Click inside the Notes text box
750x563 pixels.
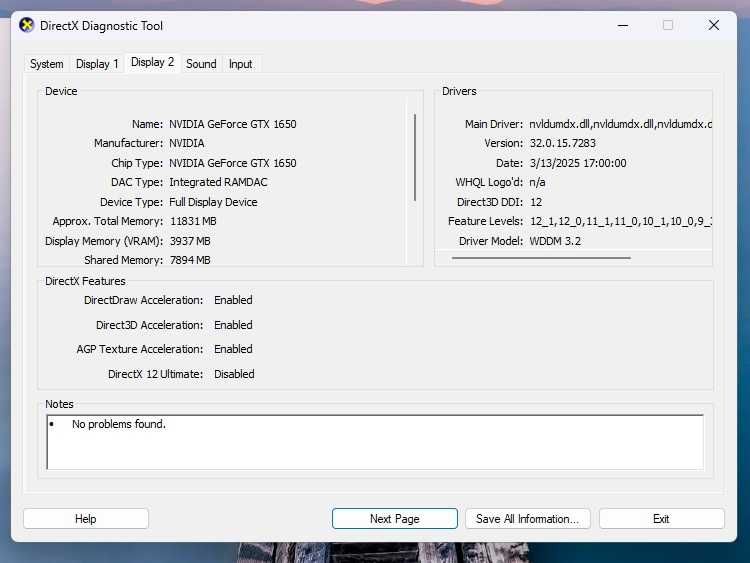pos(375,442)
